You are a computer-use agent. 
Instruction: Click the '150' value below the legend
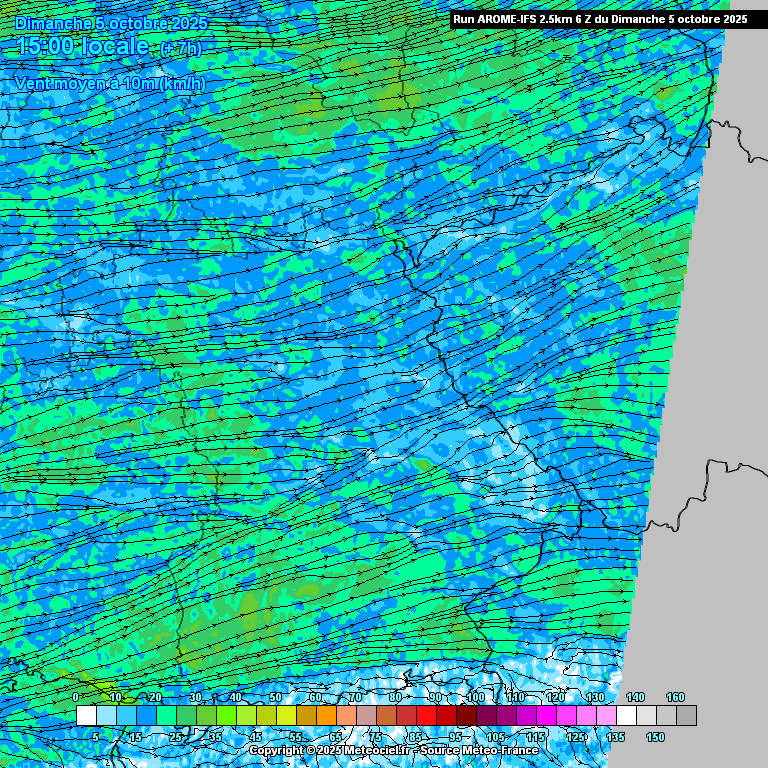click(x=655, y=737)
